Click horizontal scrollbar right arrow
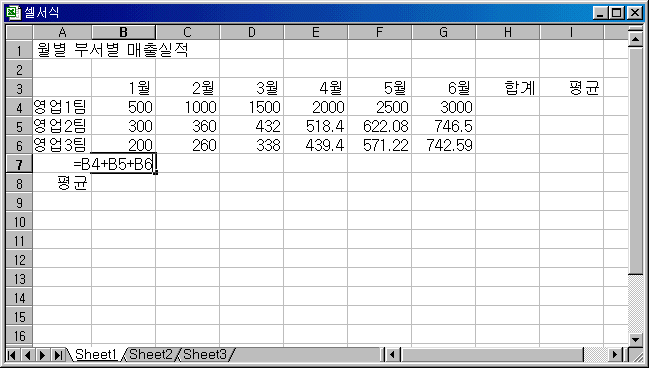The image size is (649, 368). pyautogui.click(x=615, y=355)
